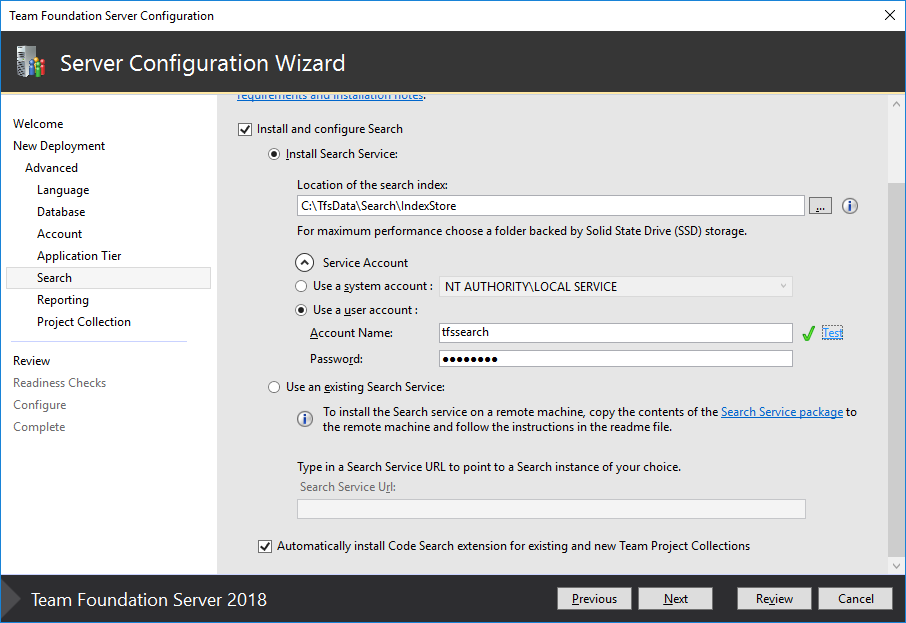The height and width of the screenshot is (623, 906).
Task: Click the info icon beside the index location field
Action: click(849, 205)
